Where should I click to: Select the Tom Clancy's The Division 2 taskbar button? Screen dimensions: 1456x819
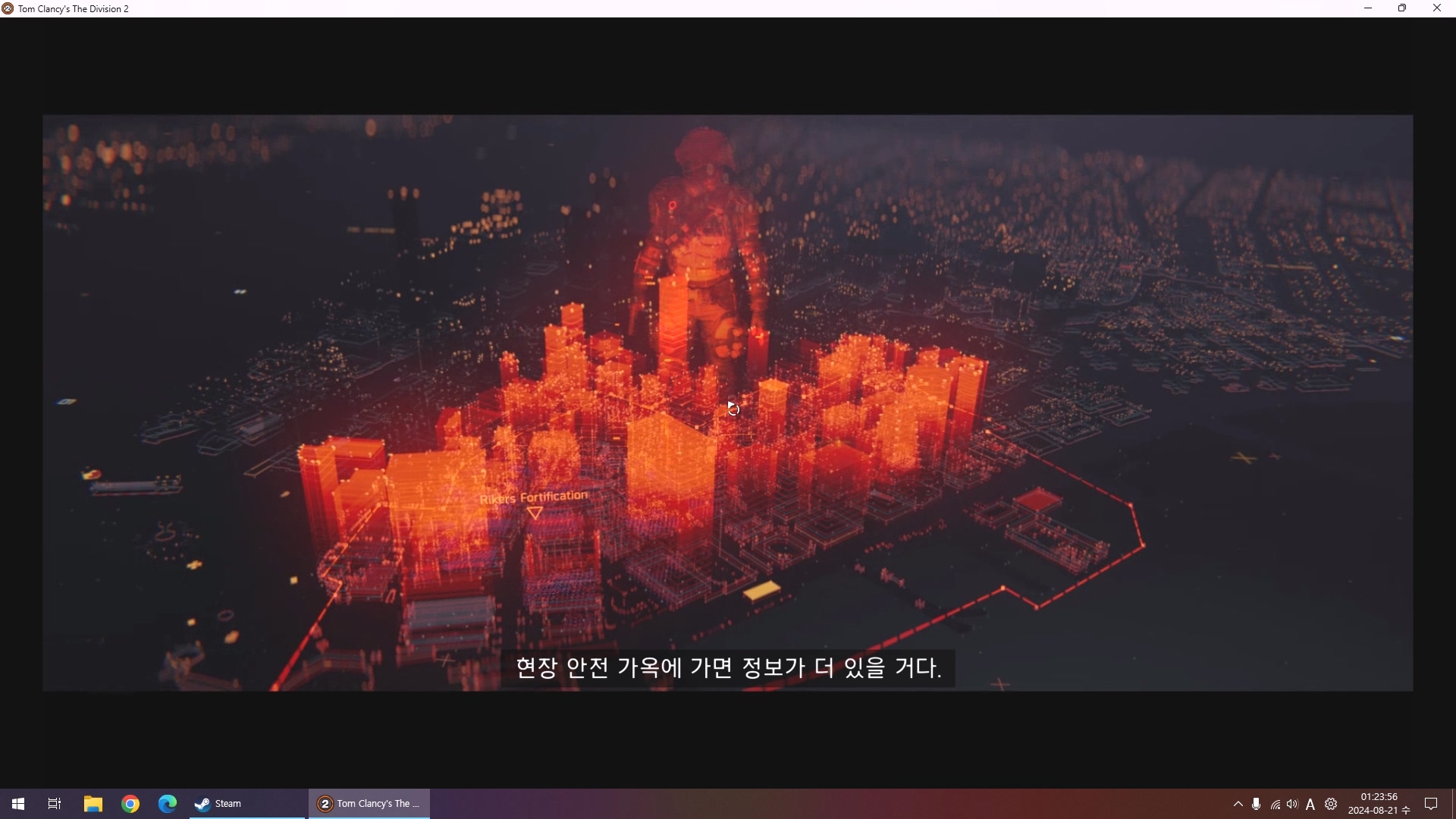tap(369, 804)
